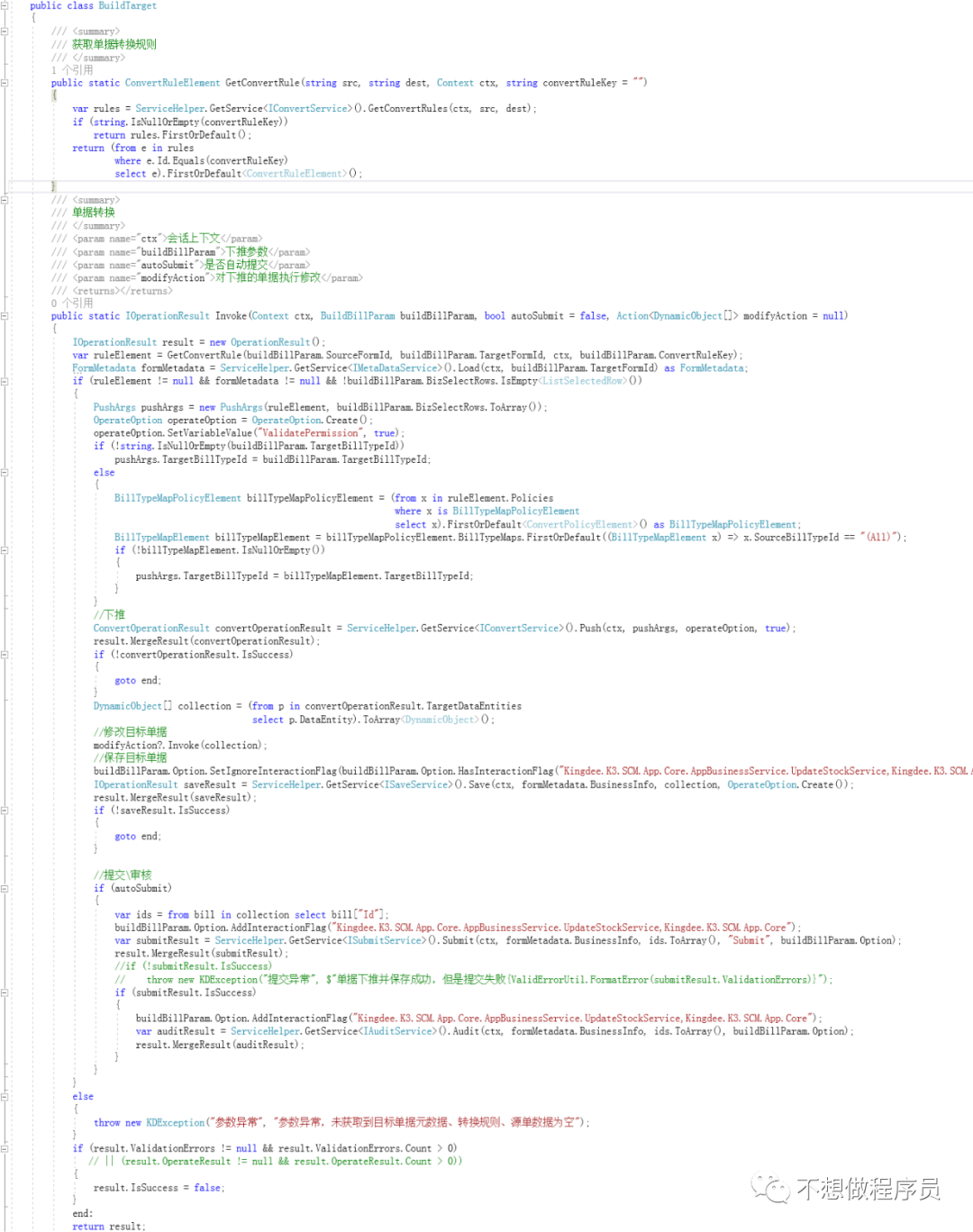Click the "ValidatePermission" string literal
This screenshot has height=1232, width=973.
(x=310, y=433)
